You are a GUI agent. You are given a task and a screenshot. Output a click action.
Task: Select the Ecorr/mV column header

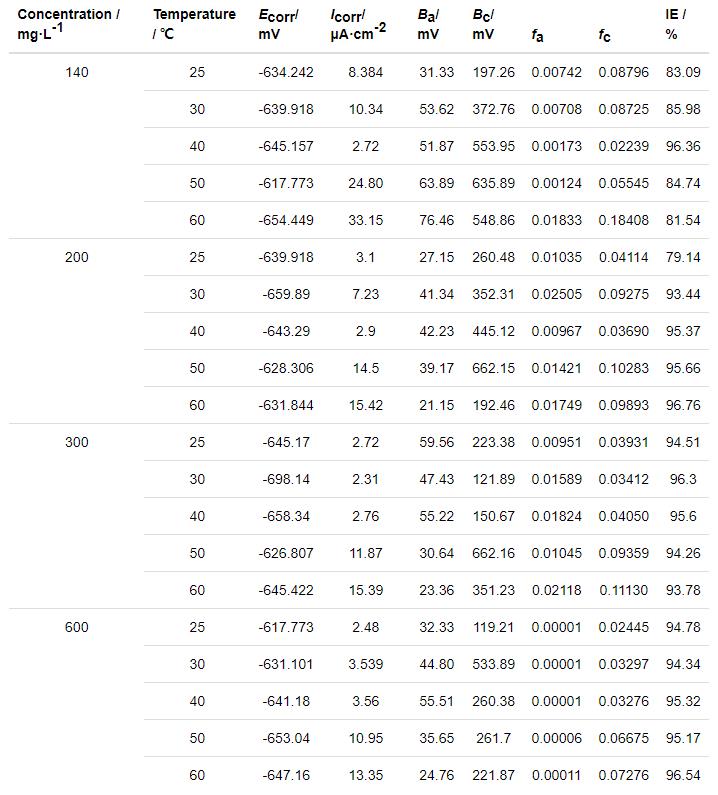[279, 24]
